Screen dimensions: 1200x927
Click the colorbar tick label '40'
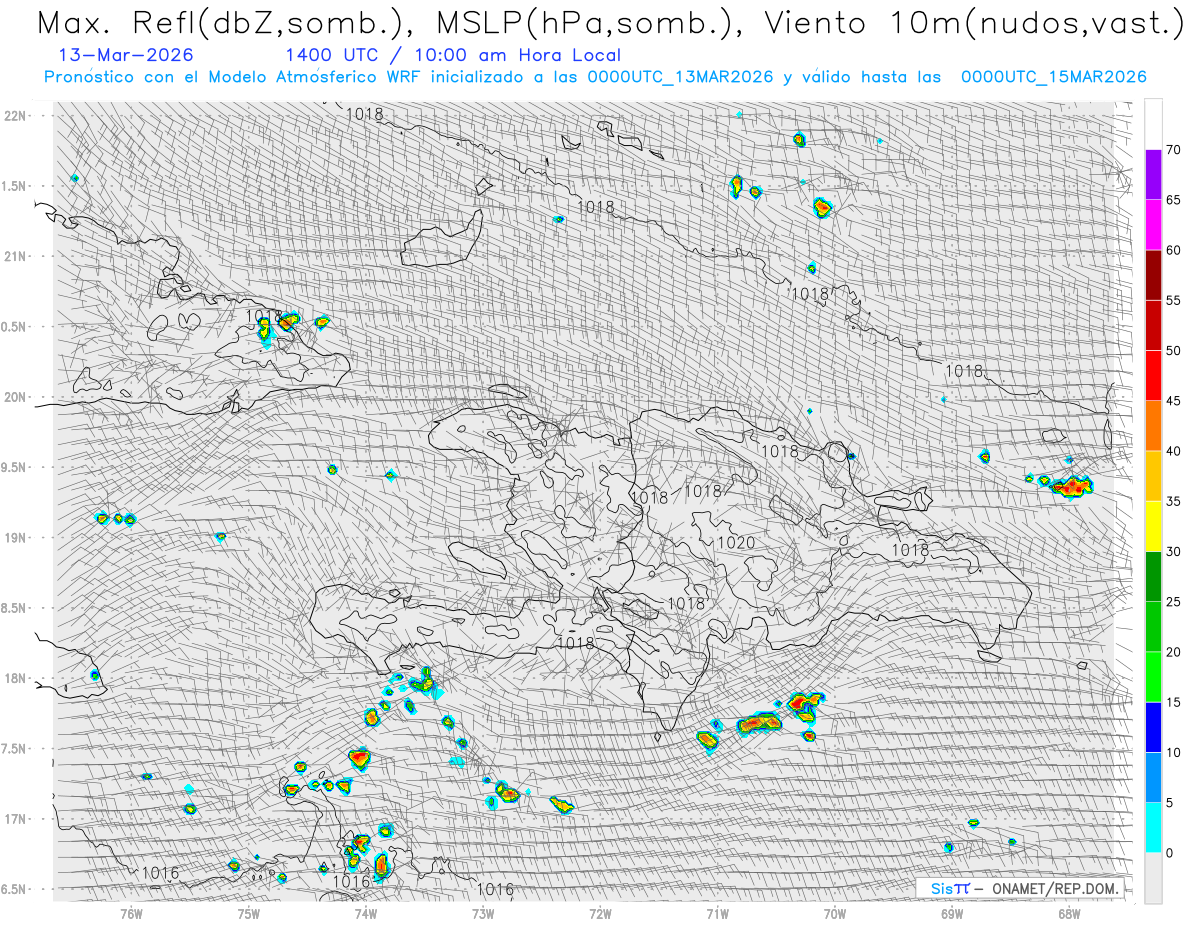(x=1174, y=451)
